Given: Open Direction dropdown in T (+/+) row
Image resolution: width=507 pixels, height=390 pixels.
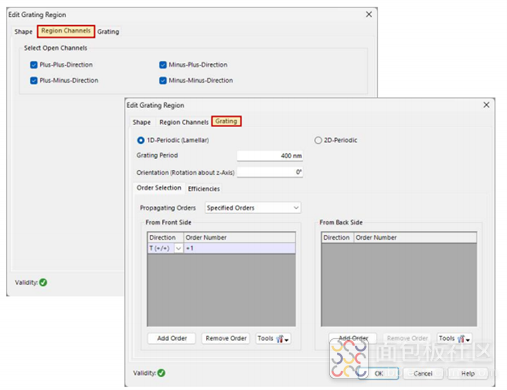Looking at the screenshot, I should 178,248.
